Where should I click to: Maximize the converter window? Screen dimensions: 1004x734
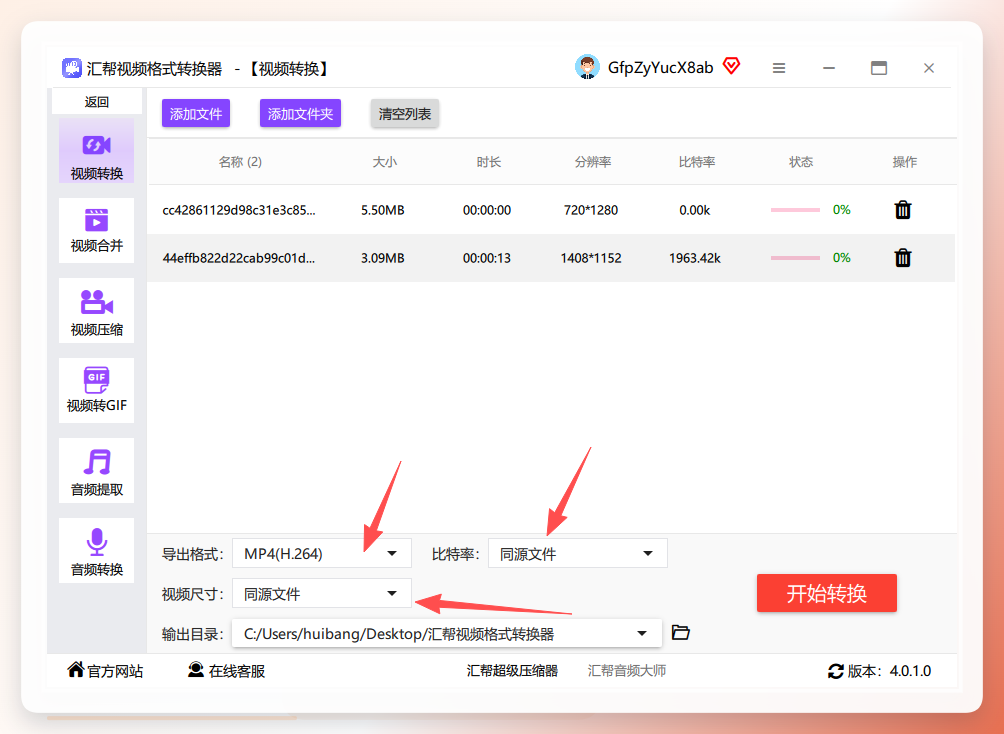point(879,68)
